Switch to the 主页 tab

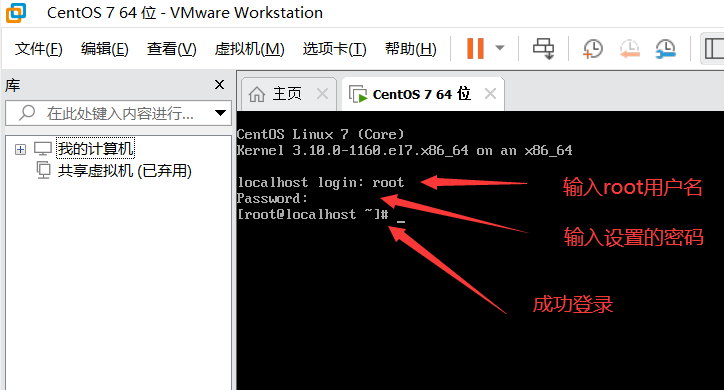tap(288, 94)
